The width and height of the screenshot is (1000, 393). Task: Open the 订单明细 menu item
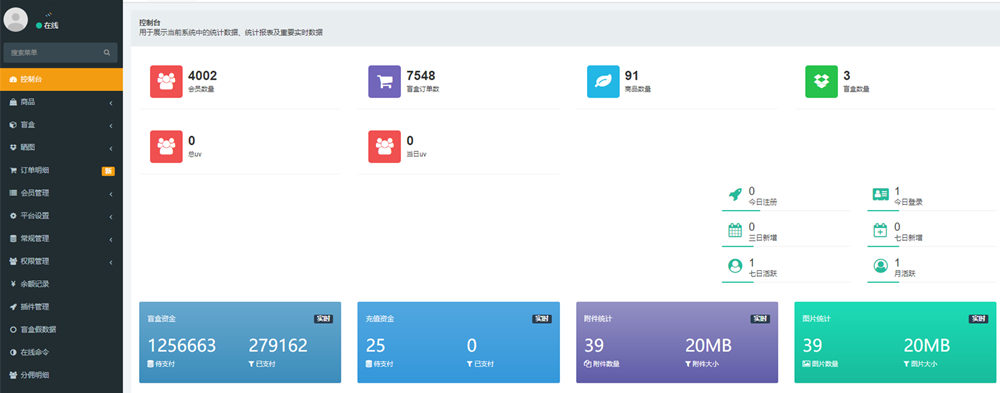[x=61, y=170]
